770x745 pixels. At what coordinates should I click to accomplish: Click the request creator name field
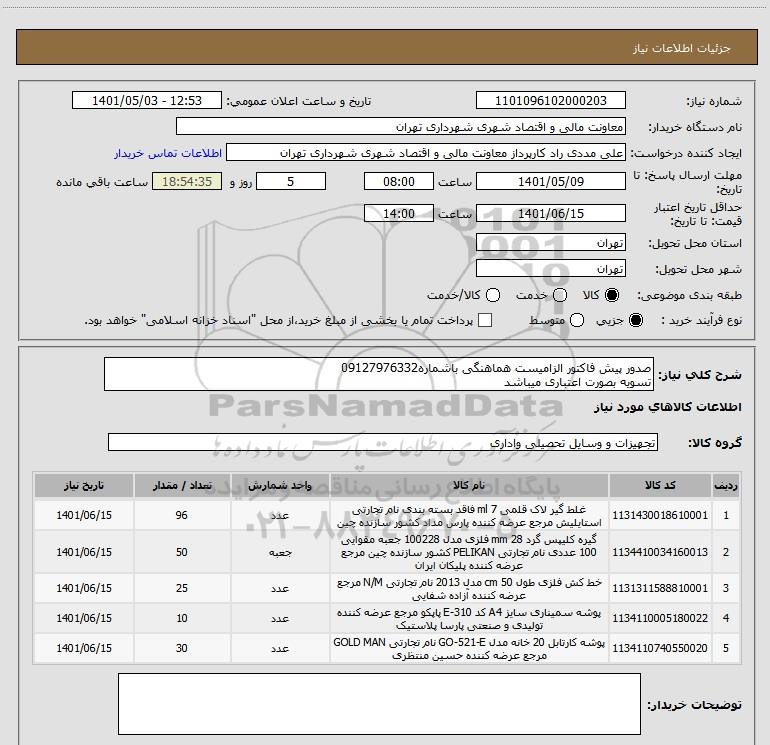coord(426,152)
